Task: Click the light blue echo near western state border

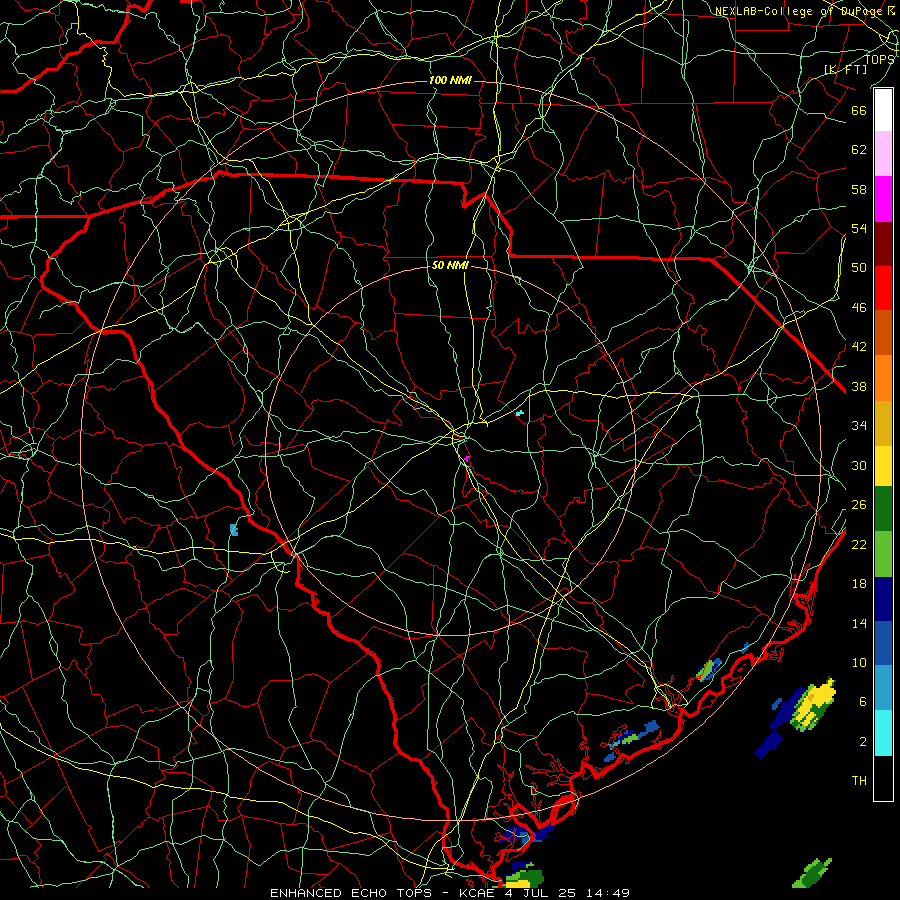Action: click(x=234, y=530)
